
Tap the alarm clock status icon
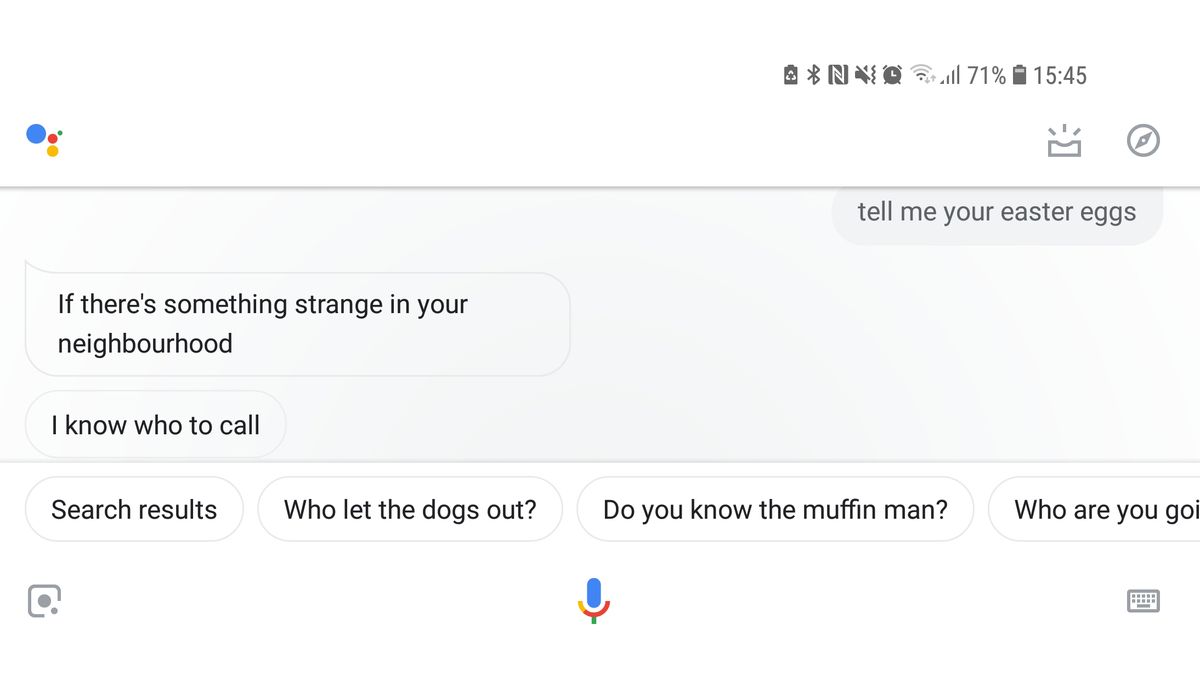click(892, 75)
